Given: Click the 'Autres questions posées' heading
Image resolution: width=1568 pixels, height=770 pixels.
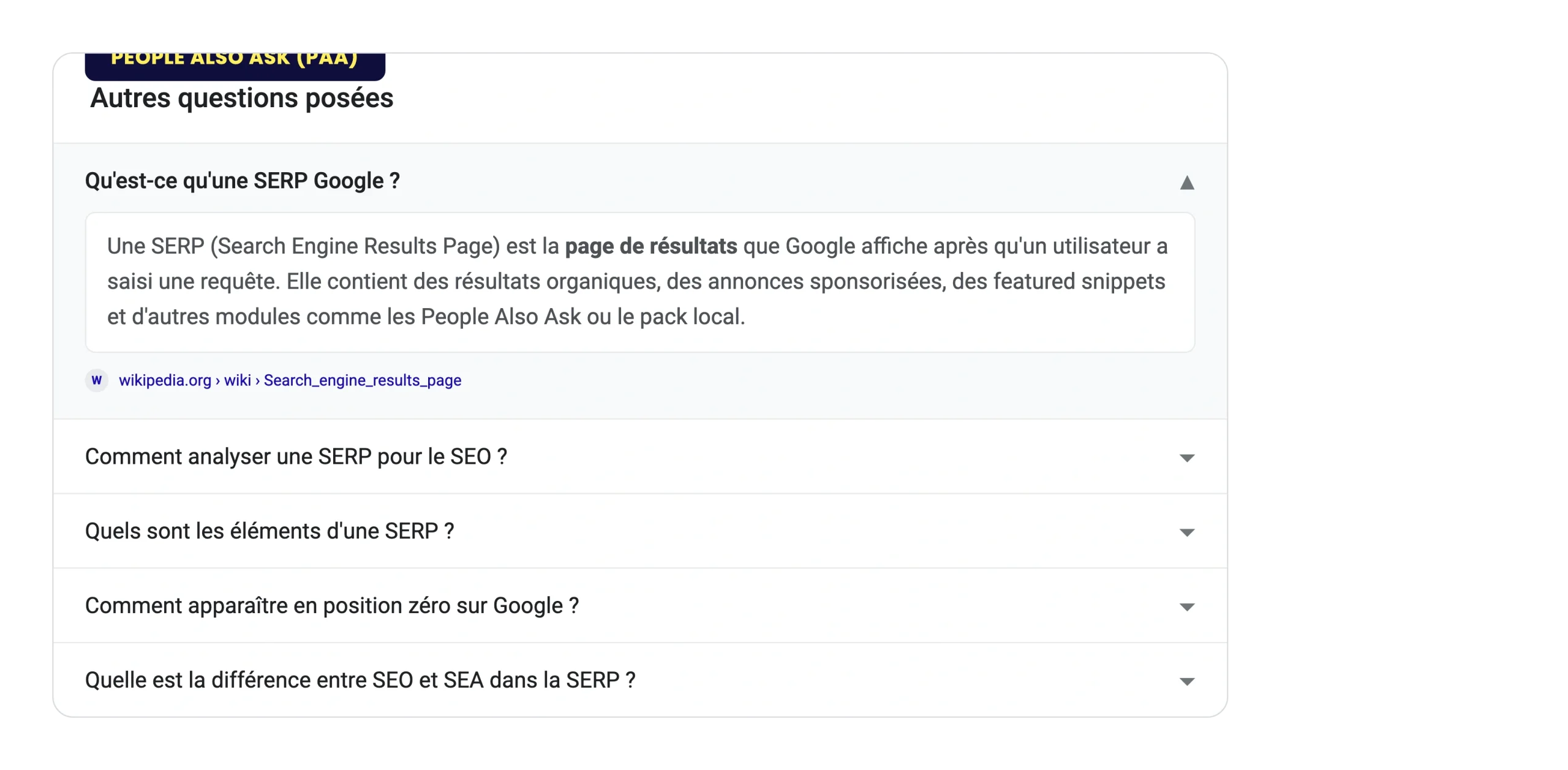Looking at the screenshot, I should pyautogui.click(x=241, y=97).
